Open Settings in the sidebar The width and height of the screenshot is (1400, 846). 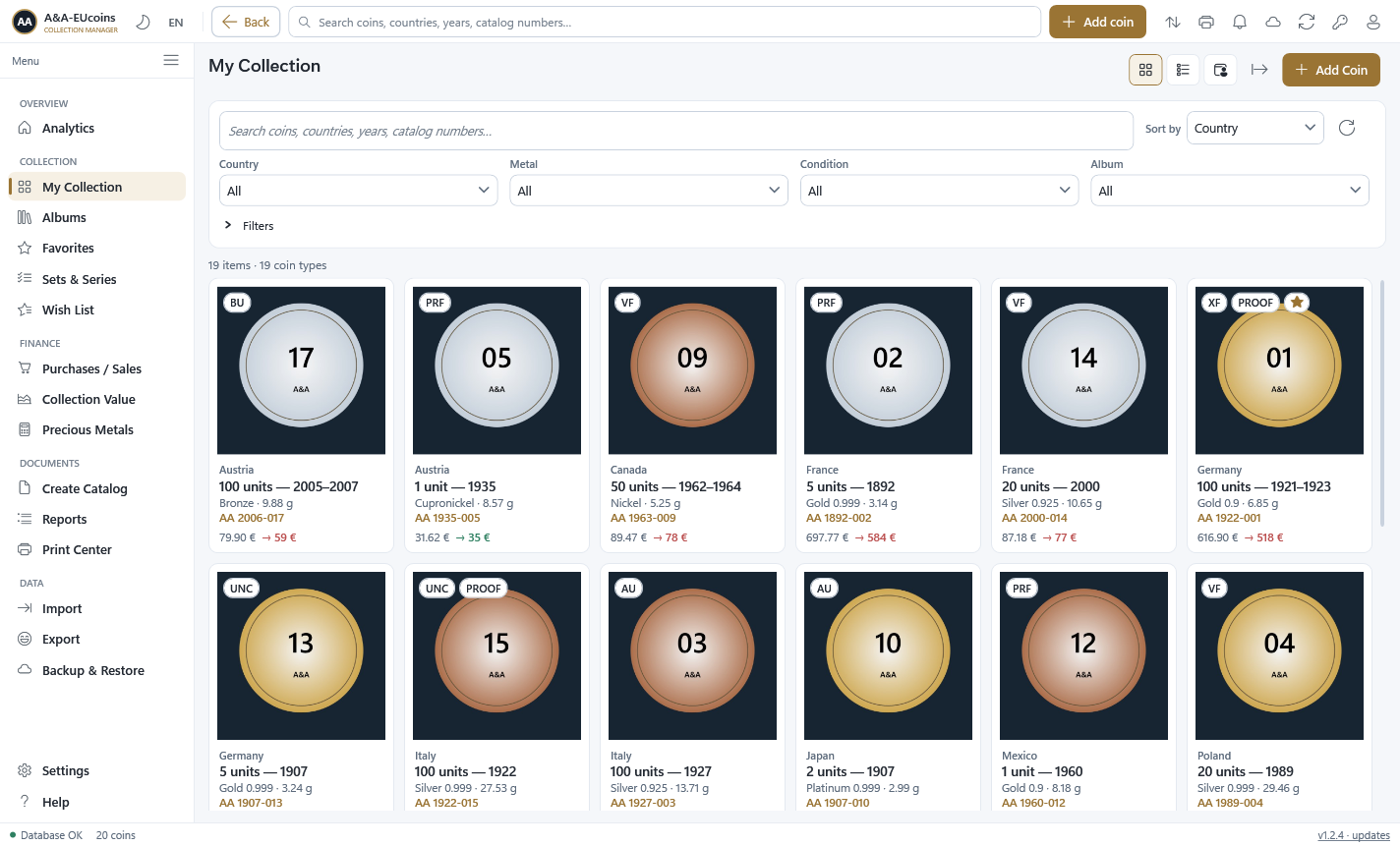96,771
